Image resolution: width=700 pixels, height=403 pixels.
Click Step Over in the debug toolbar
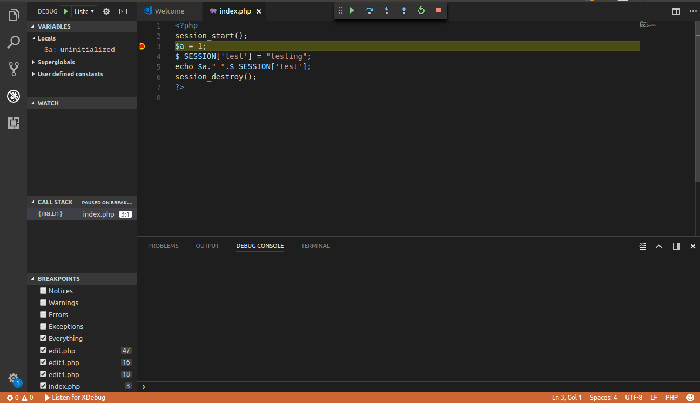click(369, 10)
